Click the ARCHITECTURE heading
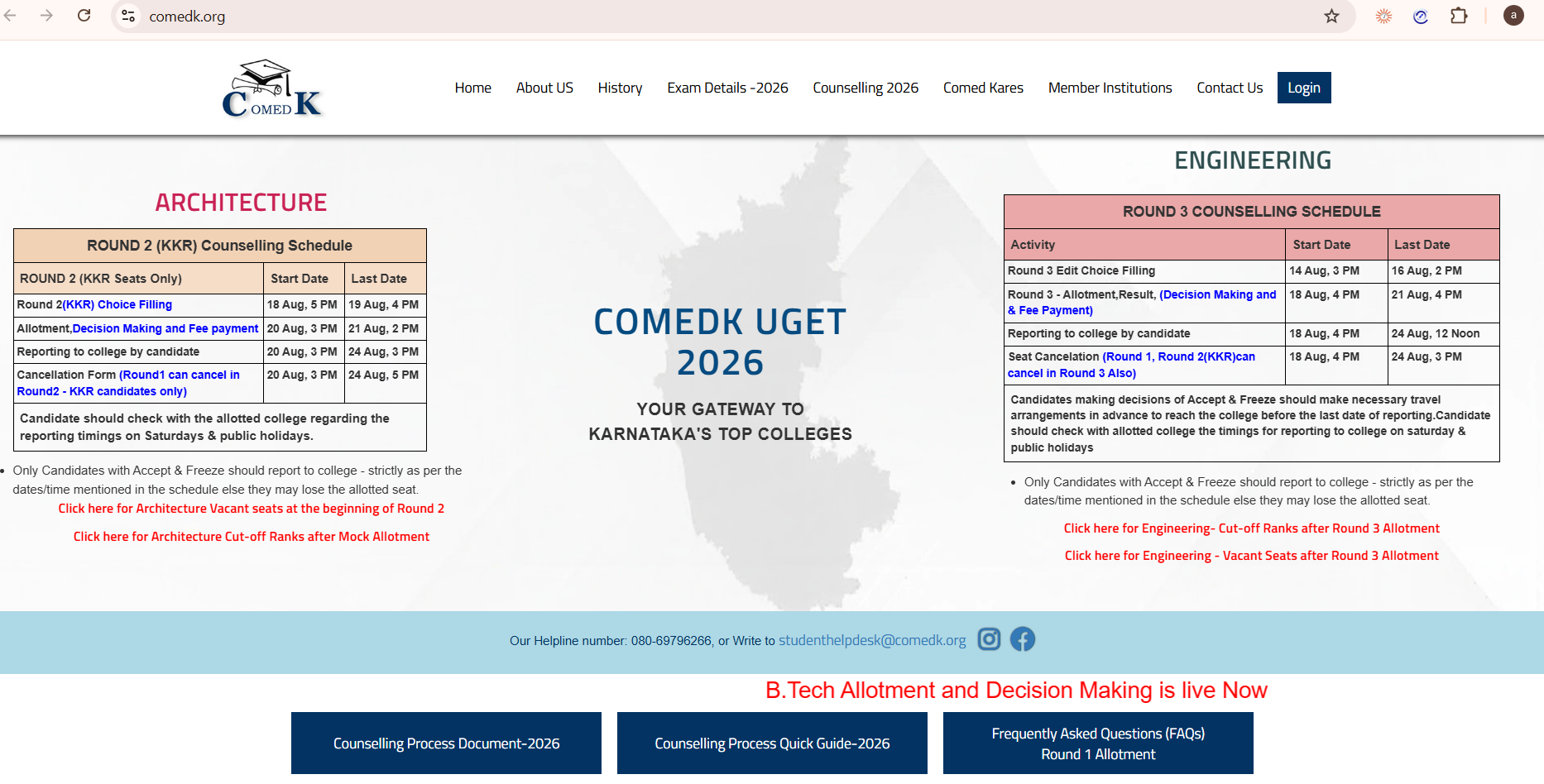This screenshot has height=784, width=1544. point(241,203)
